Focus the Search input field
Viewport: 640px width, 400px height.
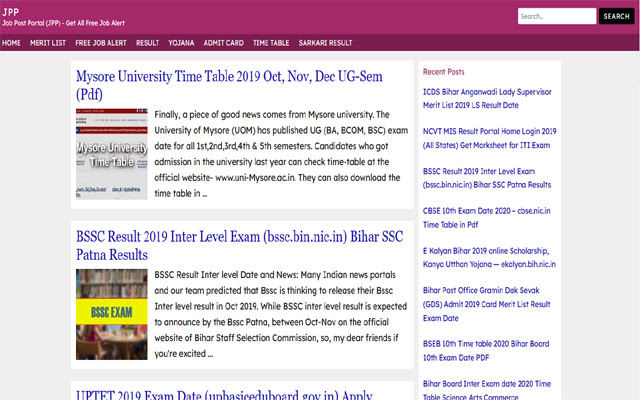tap(557, 16)
